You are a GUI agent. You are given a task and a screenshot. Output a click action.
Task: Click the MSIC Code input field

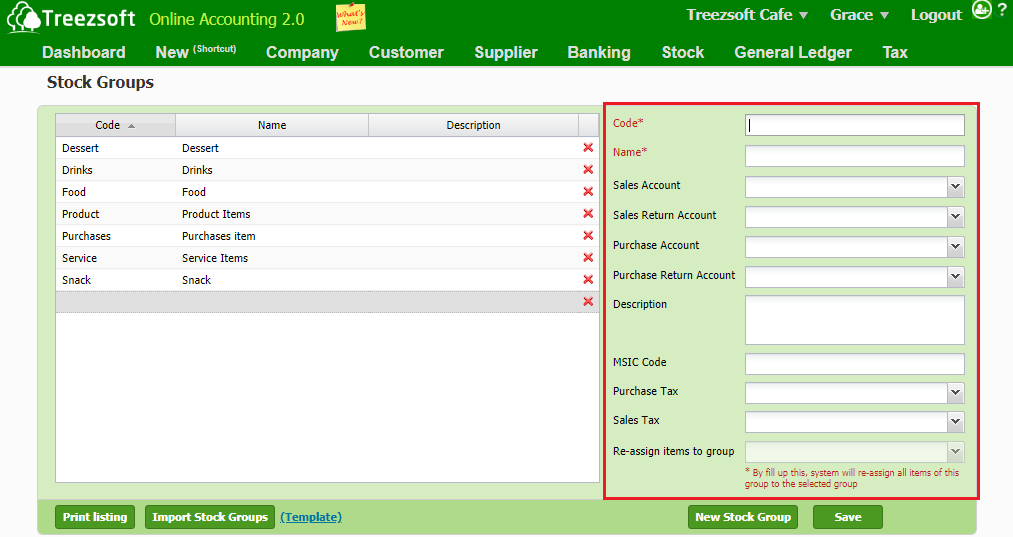point(854,364)
